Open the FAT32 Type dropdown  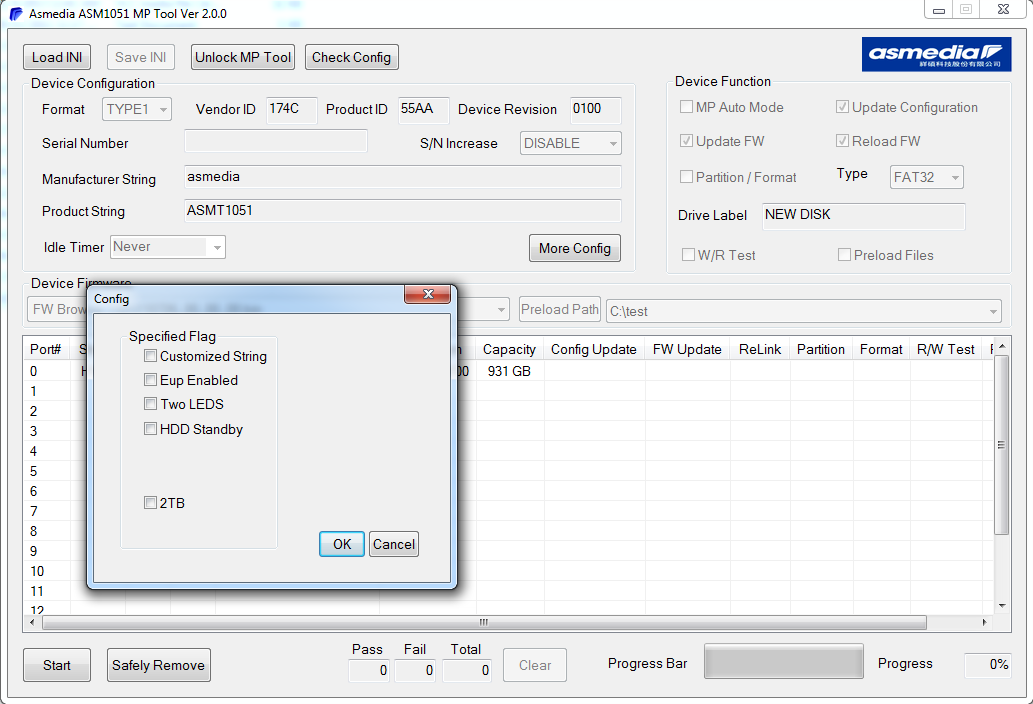(x=926, y=177)
